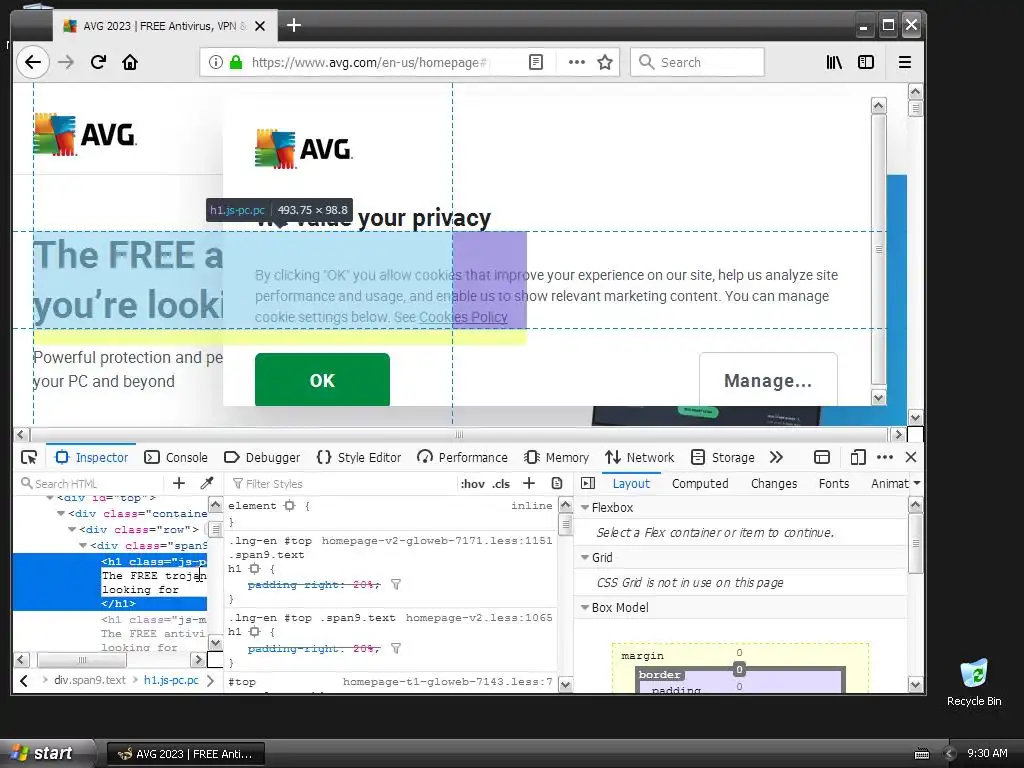Bookmark this page with the star
The width and height of the screenshot is (1024, 768).
(605, 62)
